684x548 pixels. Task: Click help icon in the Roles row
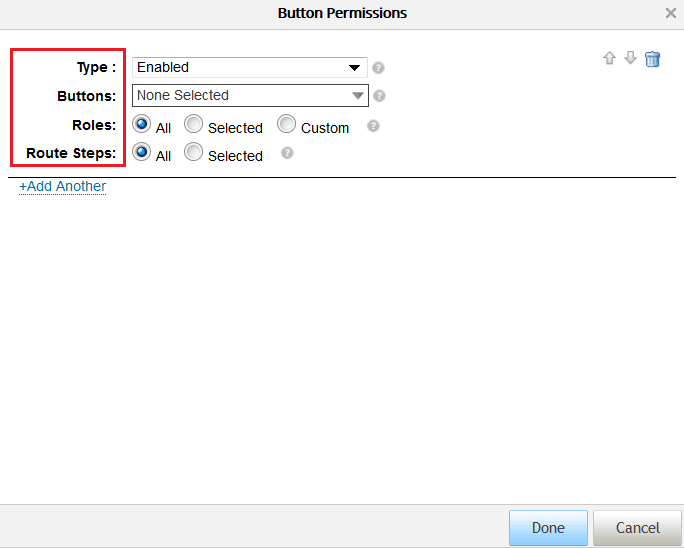[x=373, y=126]
